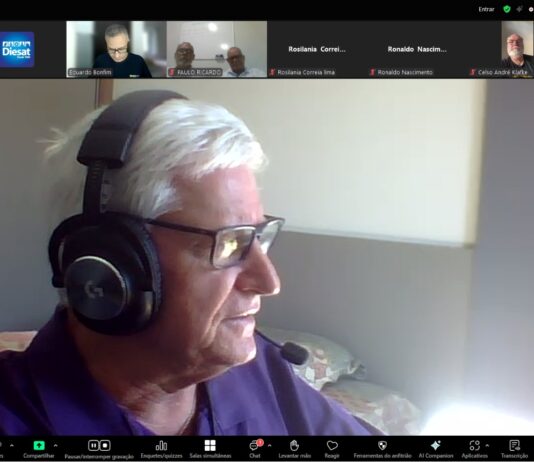Click the muted mic icon beside Celso André Klafke
Image resolution: width=534 pixels, height=462 pixels.
(473, 72)
